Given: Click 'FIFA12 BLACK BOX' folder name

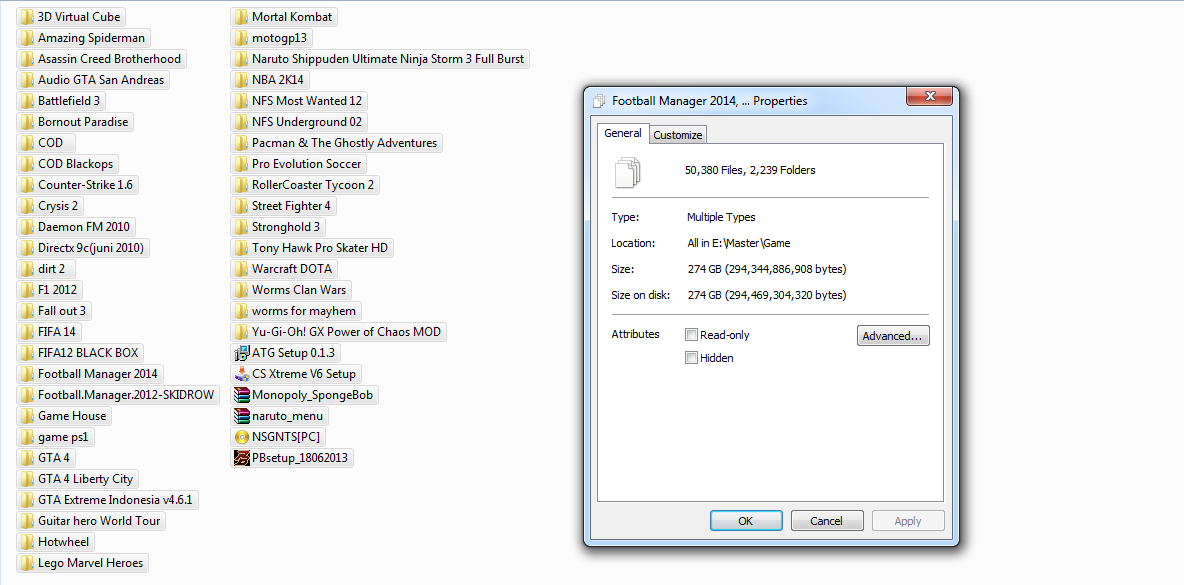Looking at the screenshot, I should 88,353.
